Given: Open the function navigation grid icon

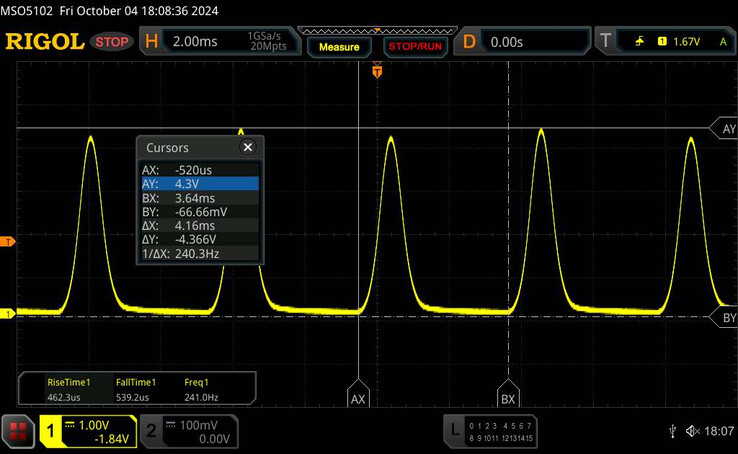Looking at the screenshot, I should (x=16, y=432).
